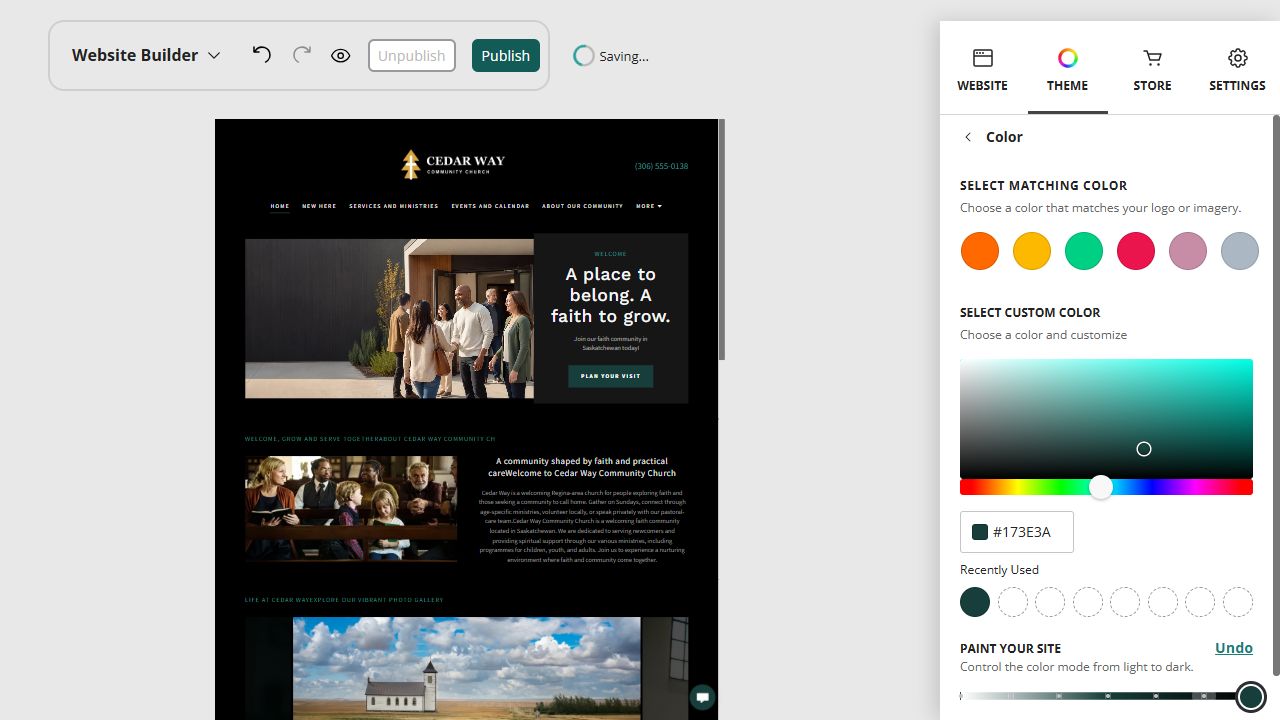This screenshot has width=1280, height=720.
Task: Select the crimson pink matching color
Action: tap(1136, 251)
